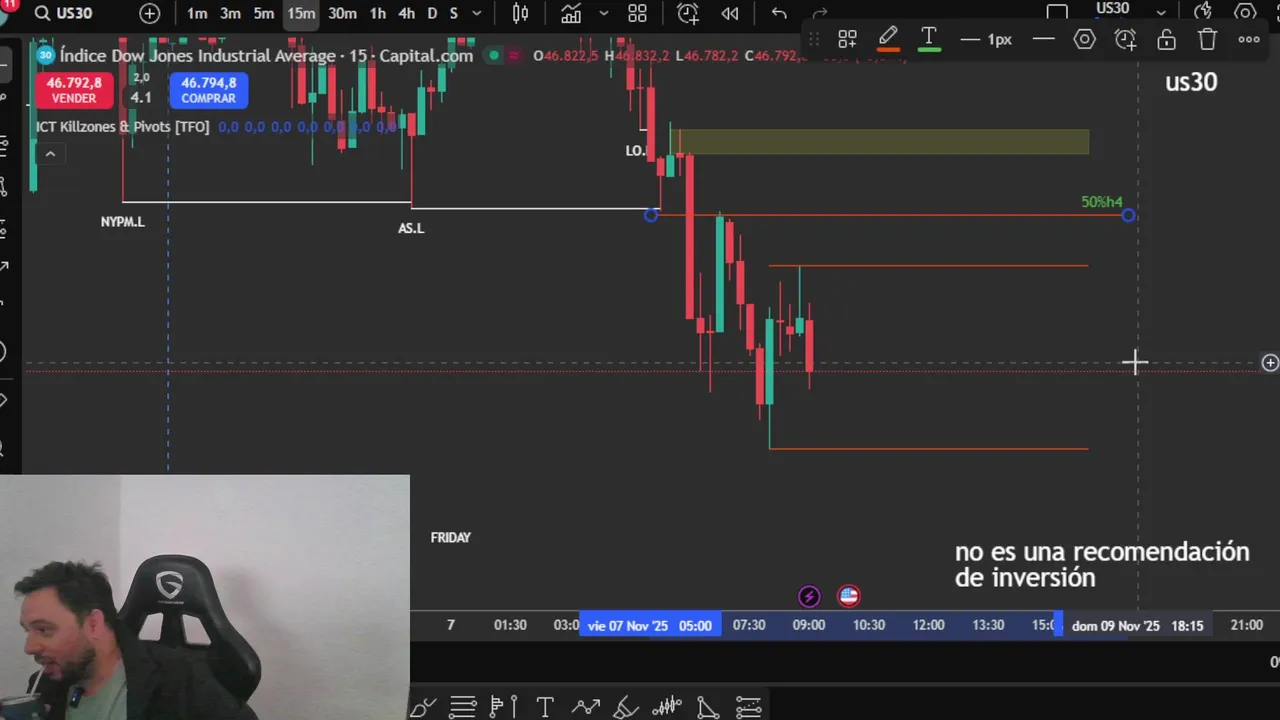Open the line style dropdown
This screenshot has width=1280, height=720.
(x=1043, y=39)
